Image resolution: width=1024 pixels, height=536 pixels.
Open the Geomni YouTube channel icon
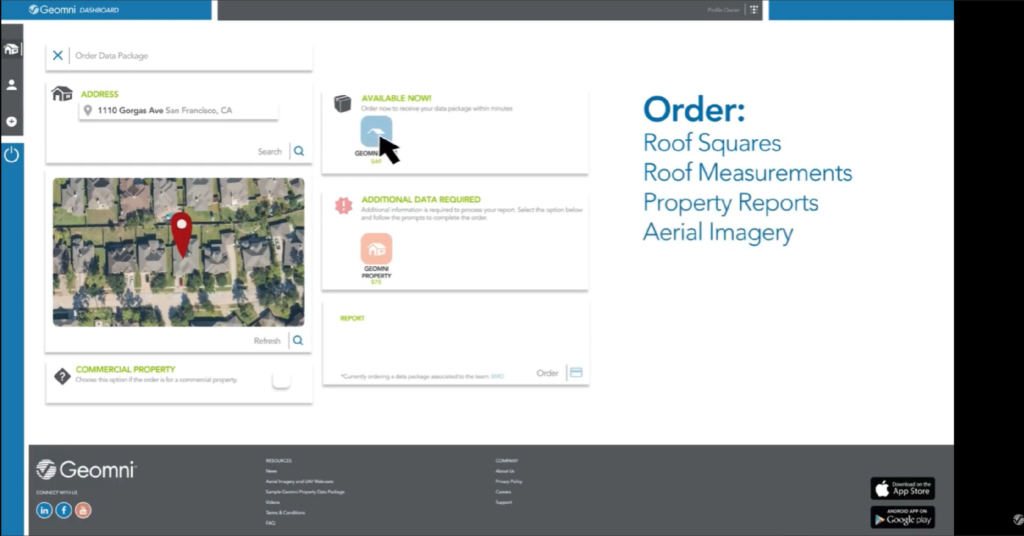(83, 510)
